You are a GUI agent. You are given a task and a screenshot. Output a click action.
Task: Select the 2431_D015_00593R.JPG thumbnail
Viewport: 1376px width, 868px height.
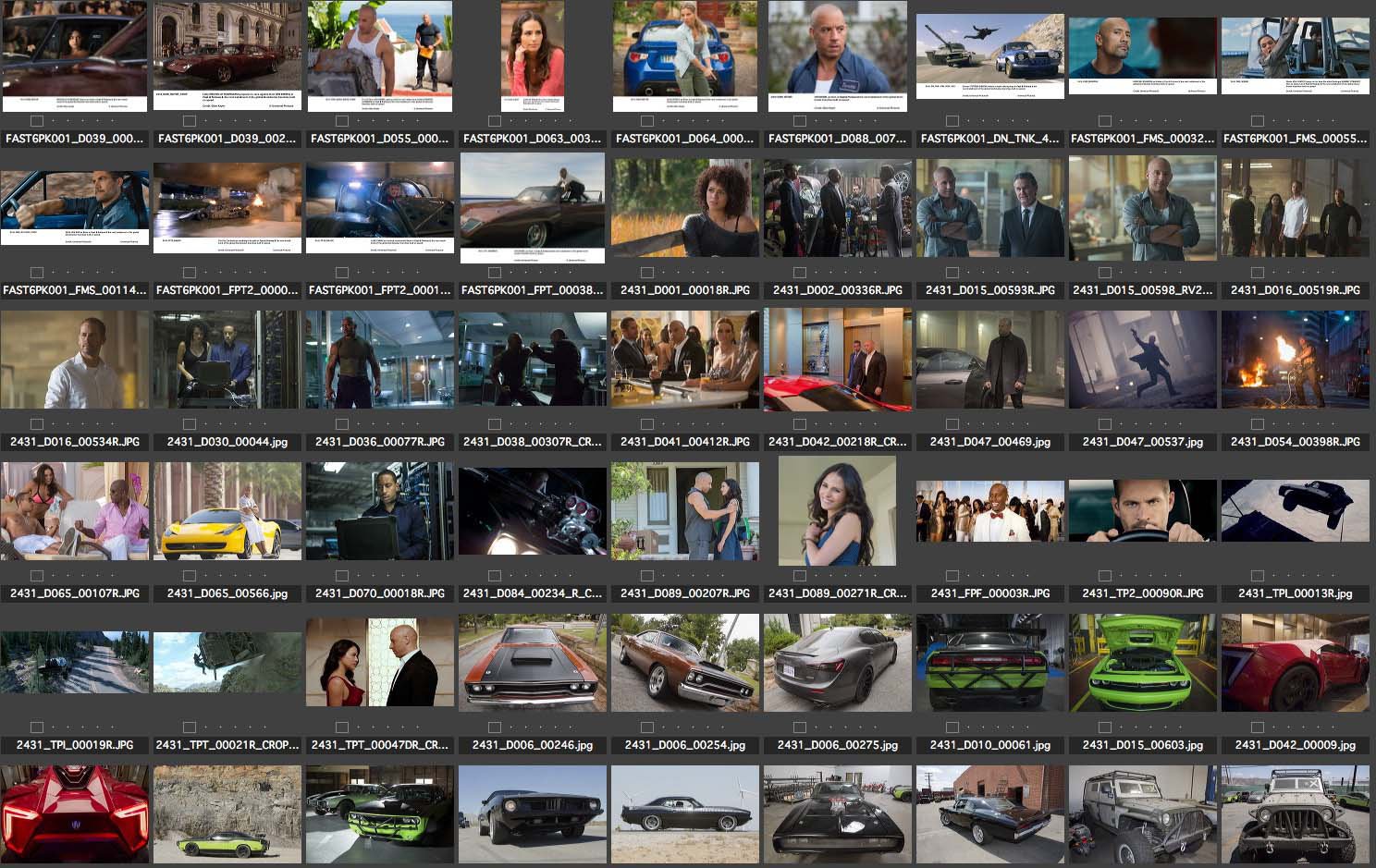(990, 208)
